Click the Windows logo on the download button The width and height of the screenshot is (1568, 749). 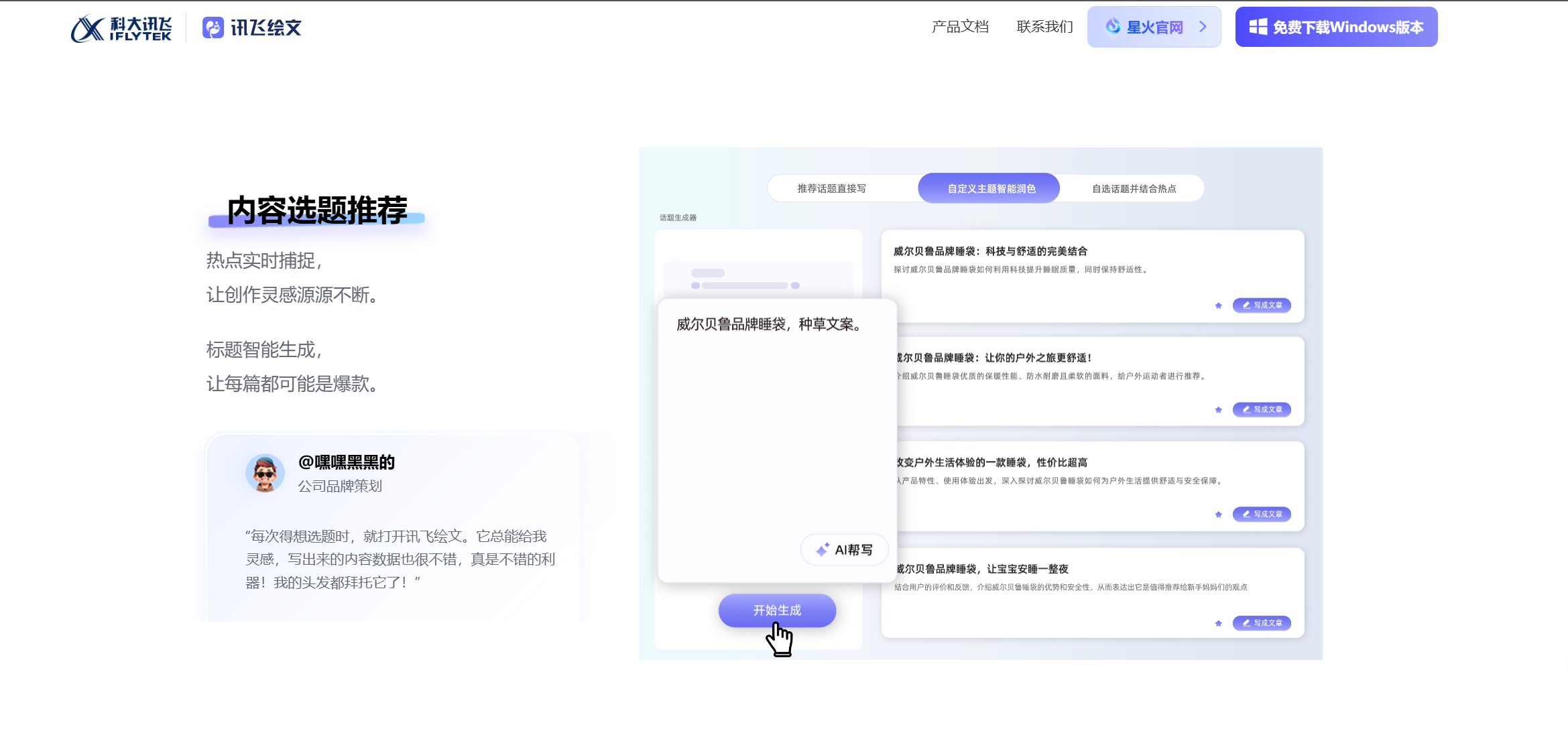(1258, 27)
